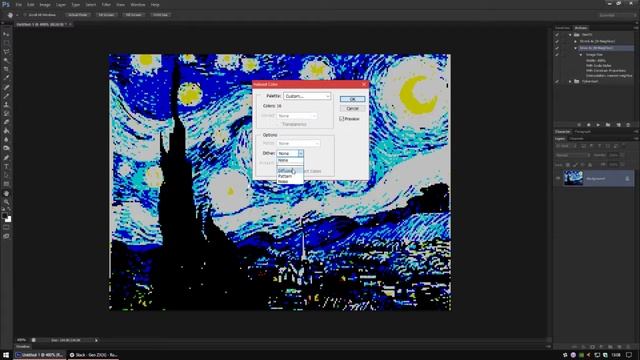Click play button in Actions panel

598,124
